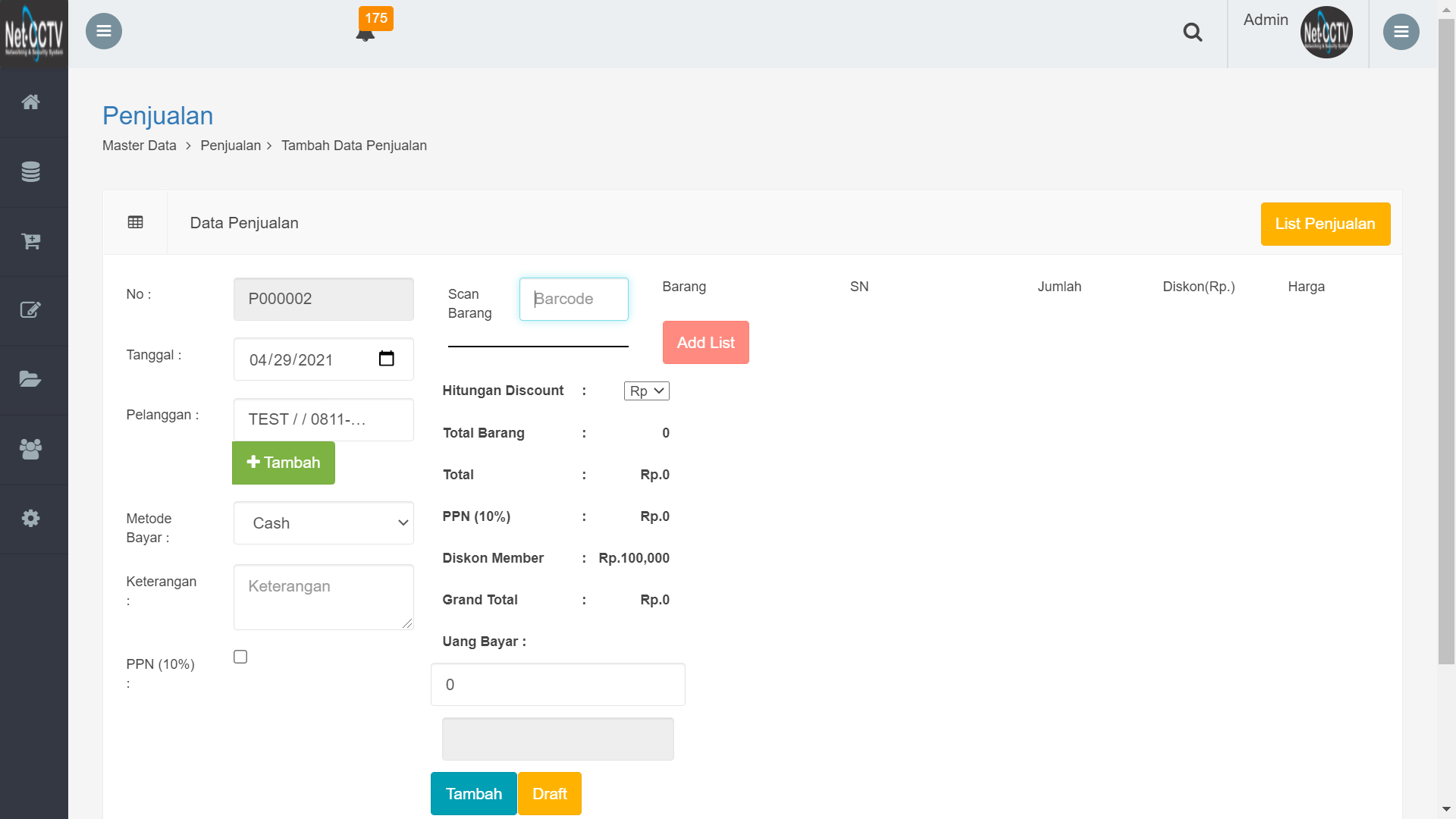The width and height of the screenshot is (1456, 819).
Task: Click the Penjualan breadcrumb link
Action: coord(231,146)
